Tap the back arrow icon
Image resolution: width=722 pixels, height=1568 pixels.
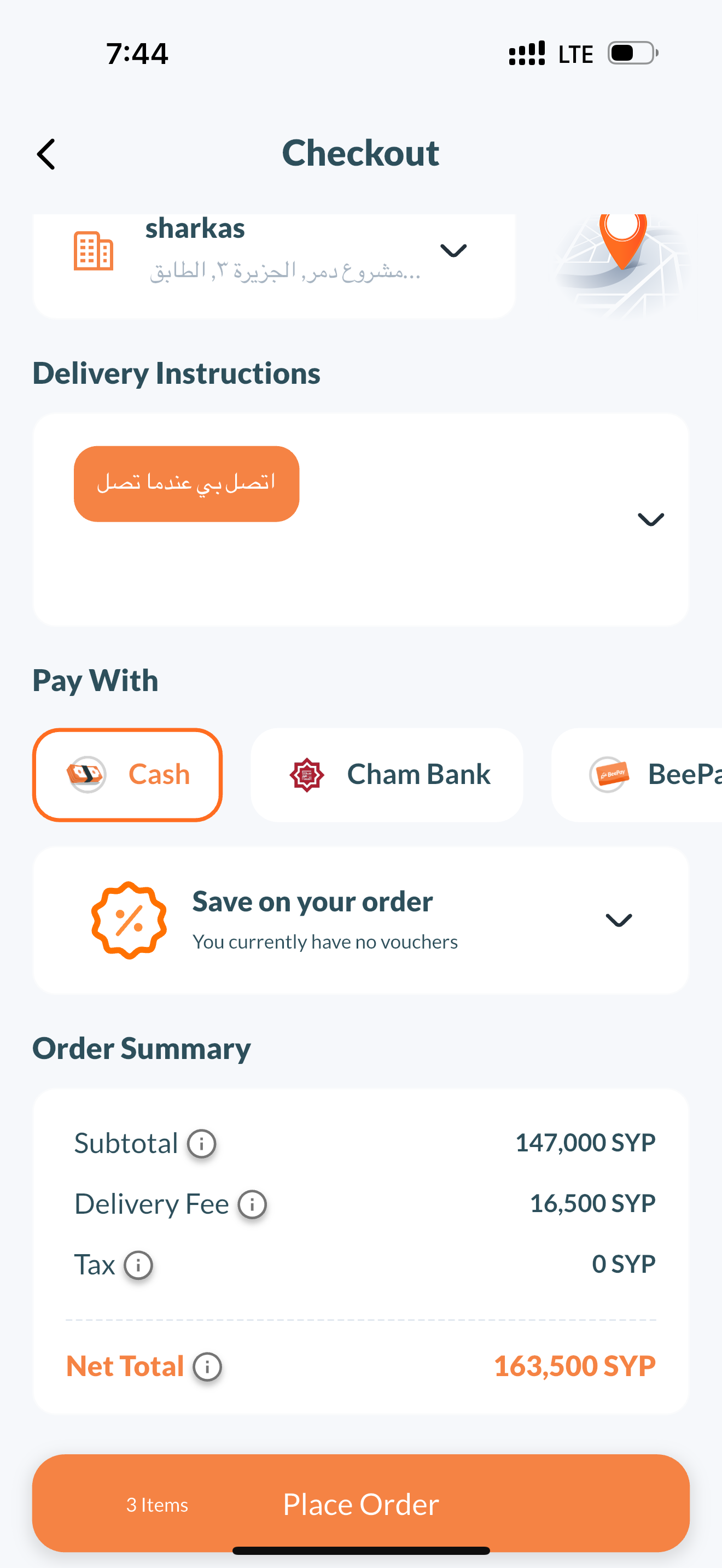tap(46, 154)
